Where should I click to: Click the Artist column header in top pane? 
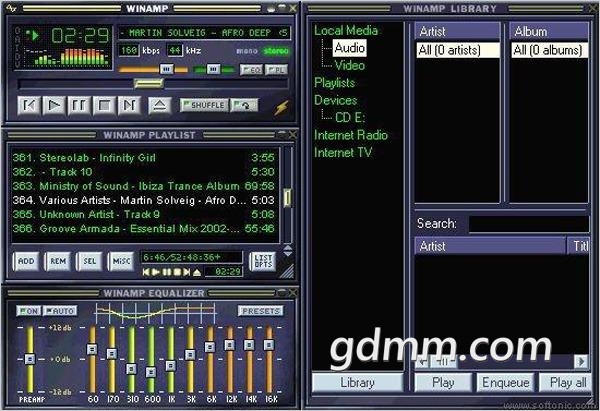coord(458,31)
